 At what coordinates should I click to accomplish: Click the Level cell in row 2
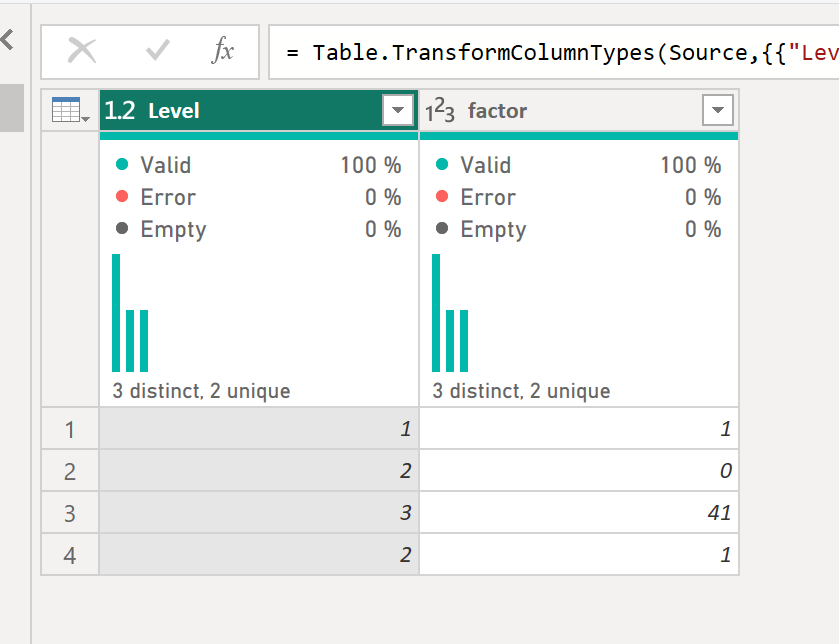click(259, 471)
